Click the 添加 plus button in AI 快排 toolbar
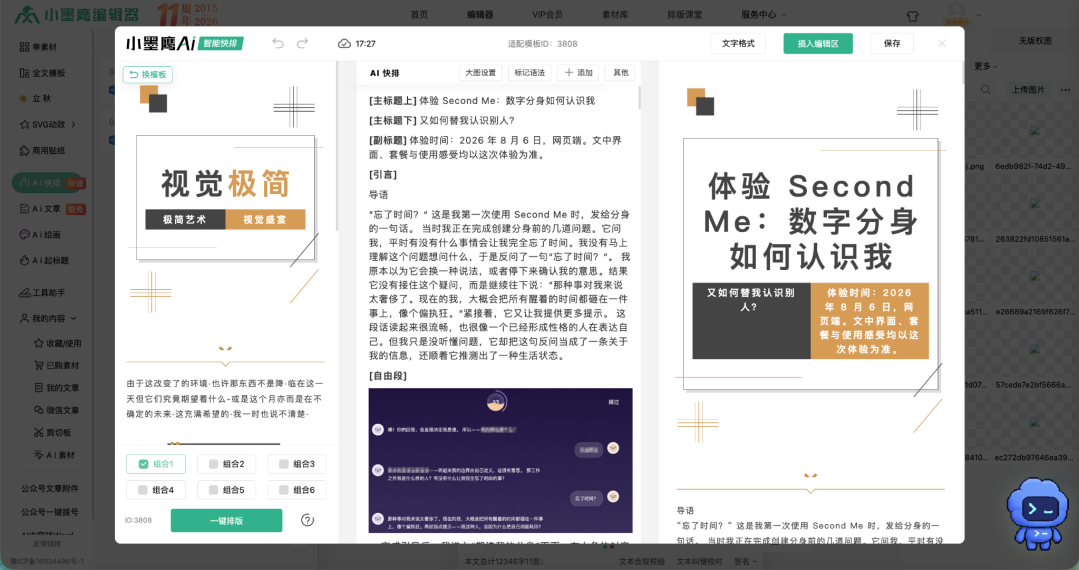The width and height of the screenshot is (1079, 570). pos(578,73)
